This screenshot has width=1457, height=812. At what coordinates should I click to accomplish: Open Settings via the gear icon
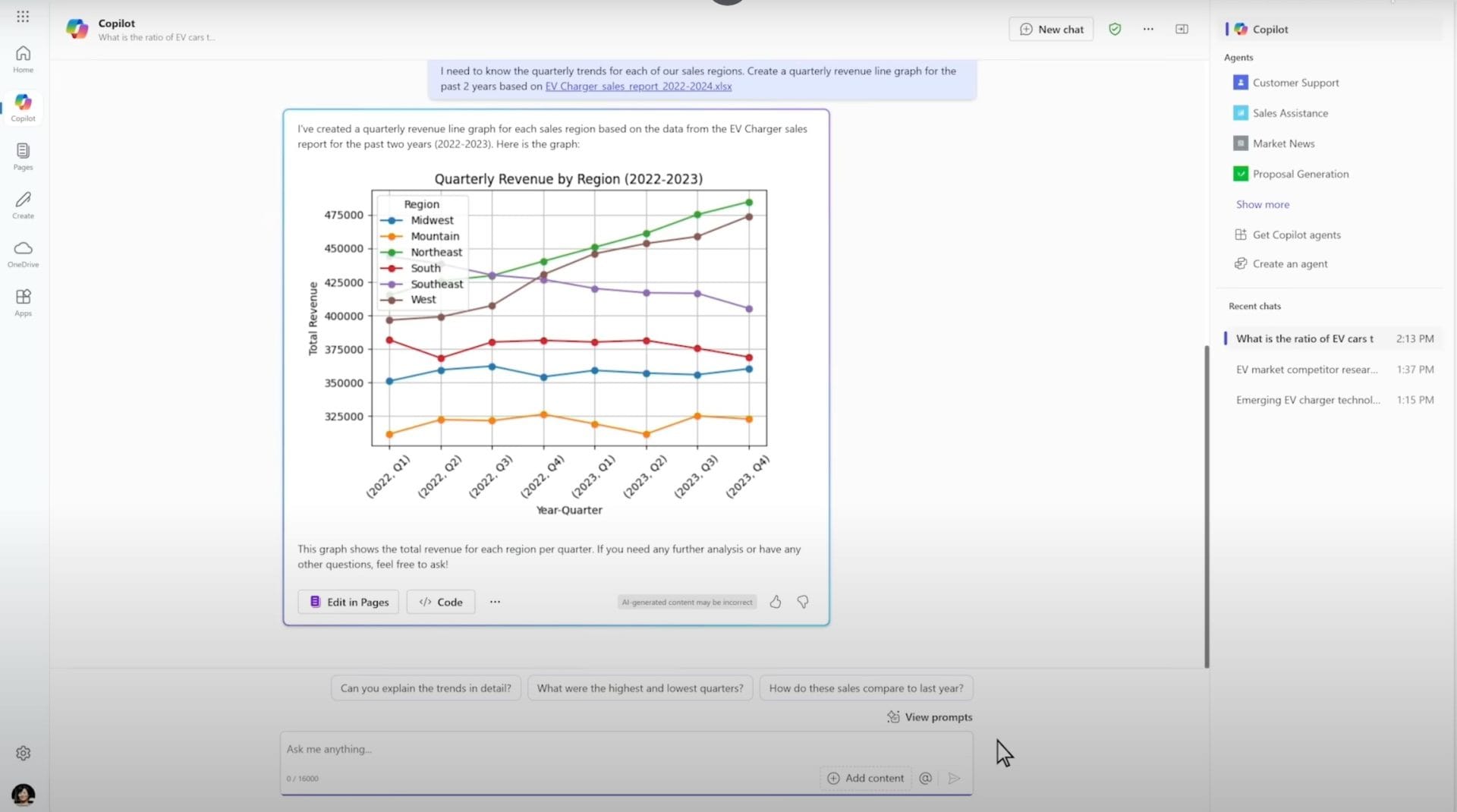pyautogui.click(x=24, y=753)
